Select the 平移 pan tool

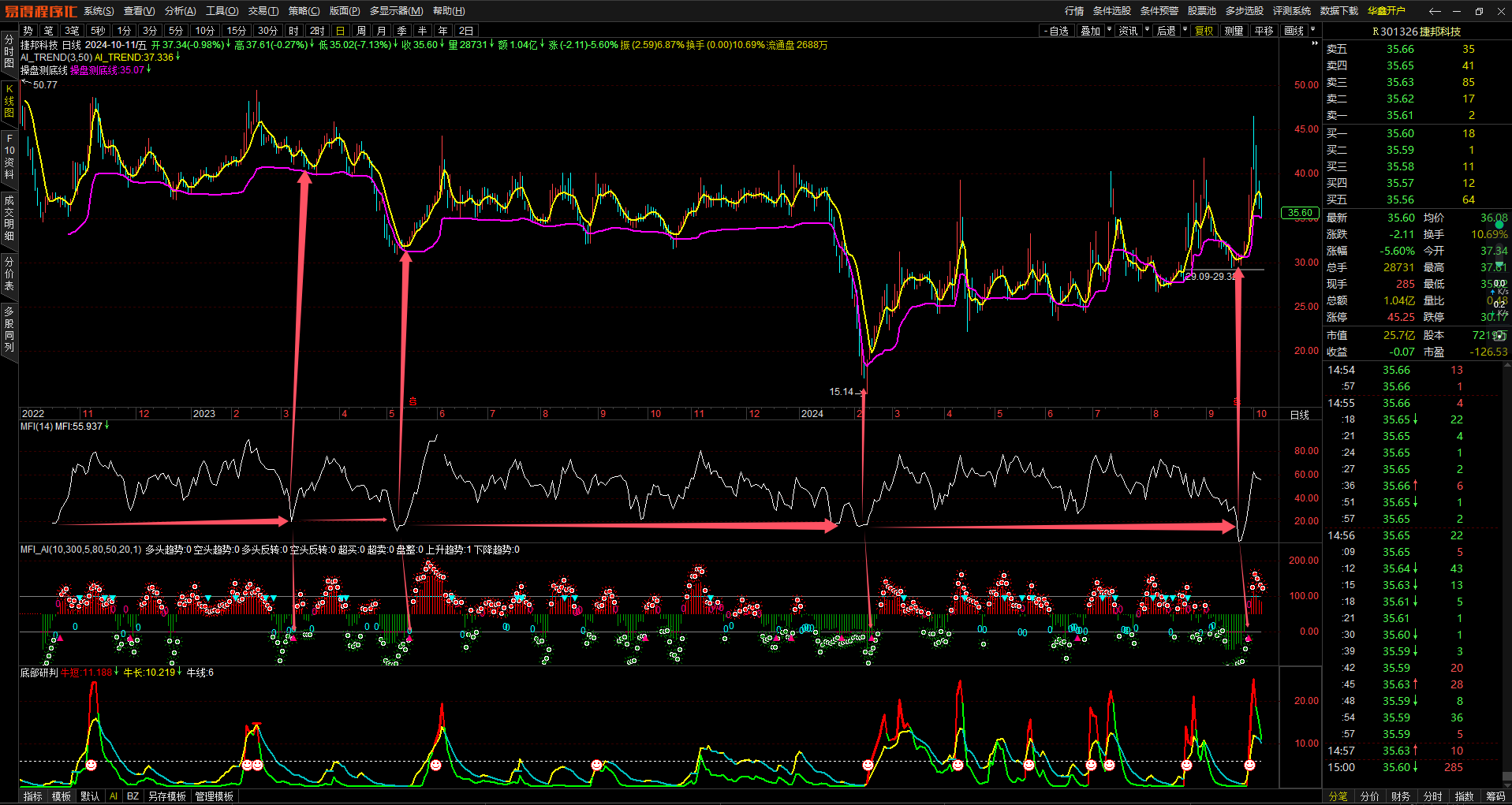1264,31
